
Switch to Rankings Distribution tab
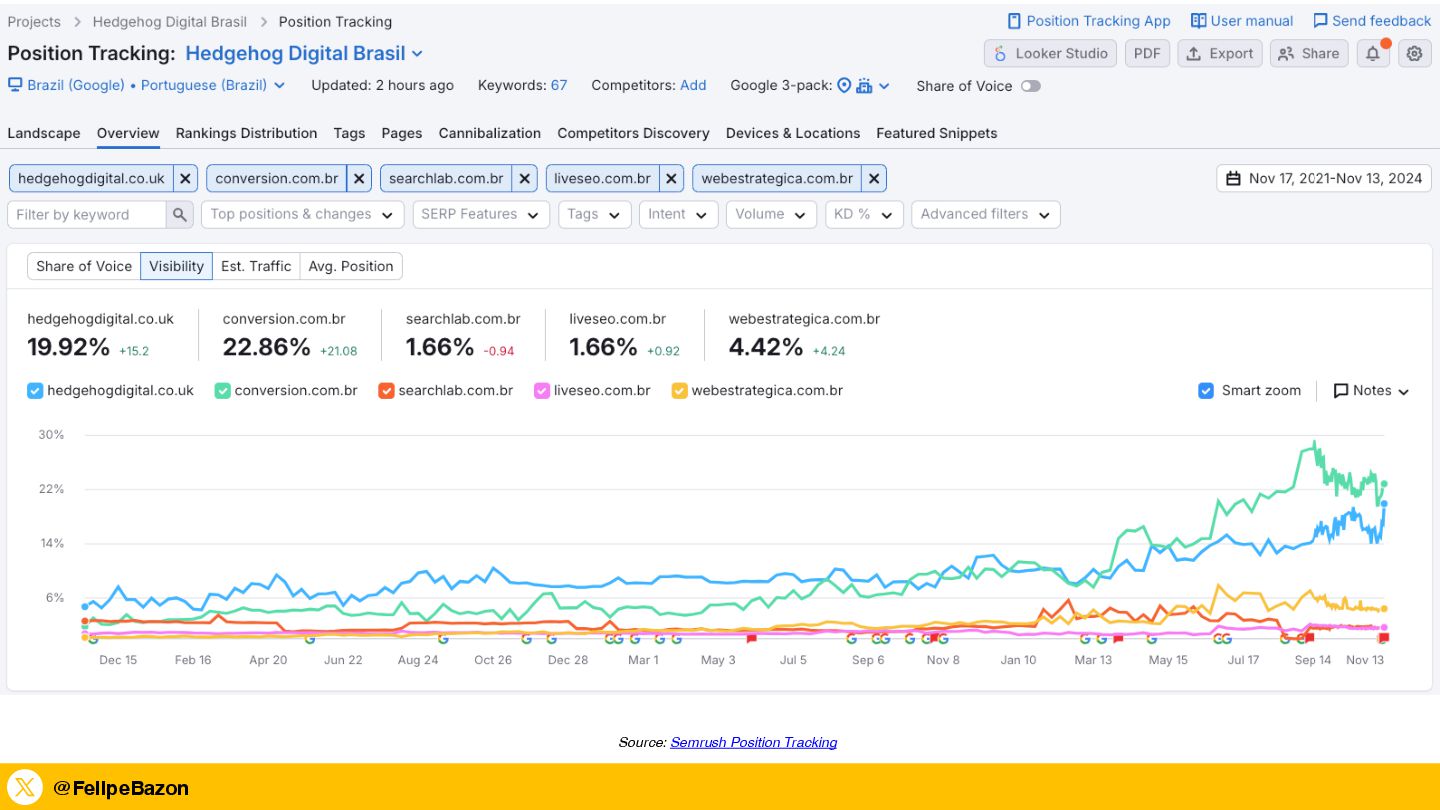coord(246,133)
